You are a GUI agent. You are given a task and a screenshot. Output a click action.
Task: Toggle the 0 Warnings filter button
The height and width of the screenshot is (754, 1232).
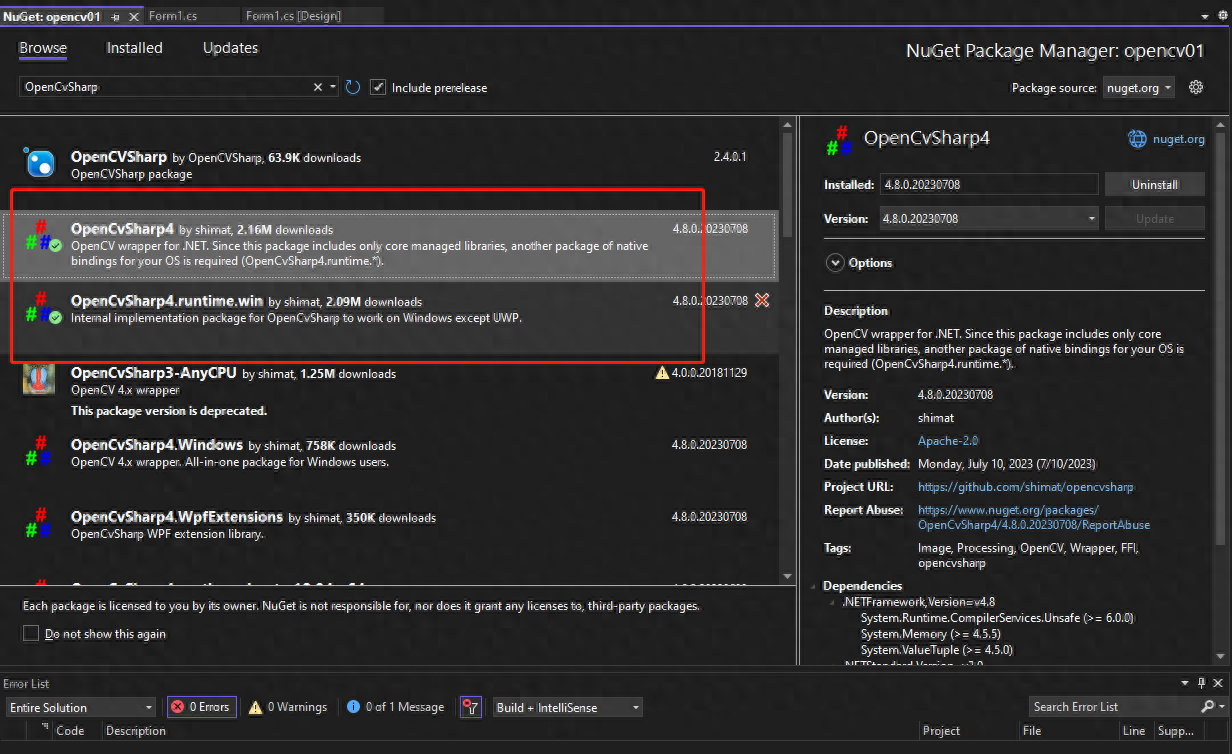pos(288,707)
